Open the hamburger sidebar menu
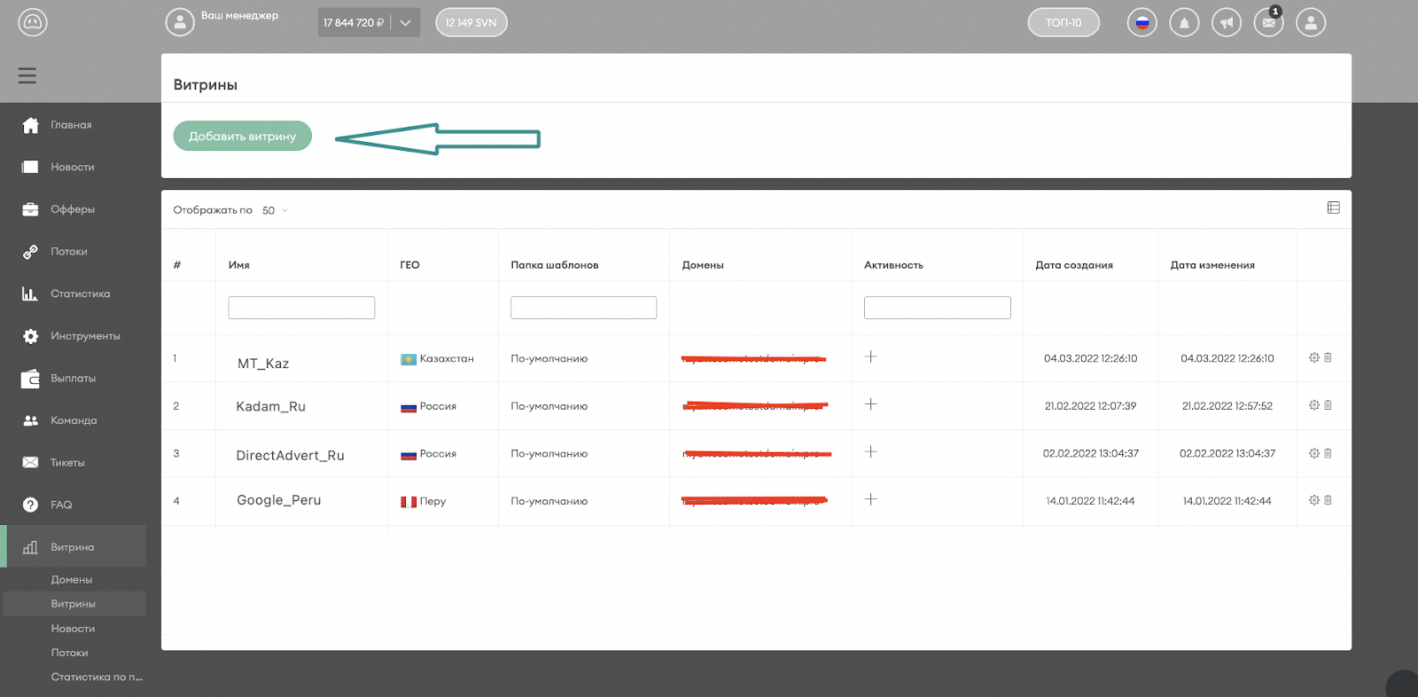1418x697 pixels. tap(27, 75)
